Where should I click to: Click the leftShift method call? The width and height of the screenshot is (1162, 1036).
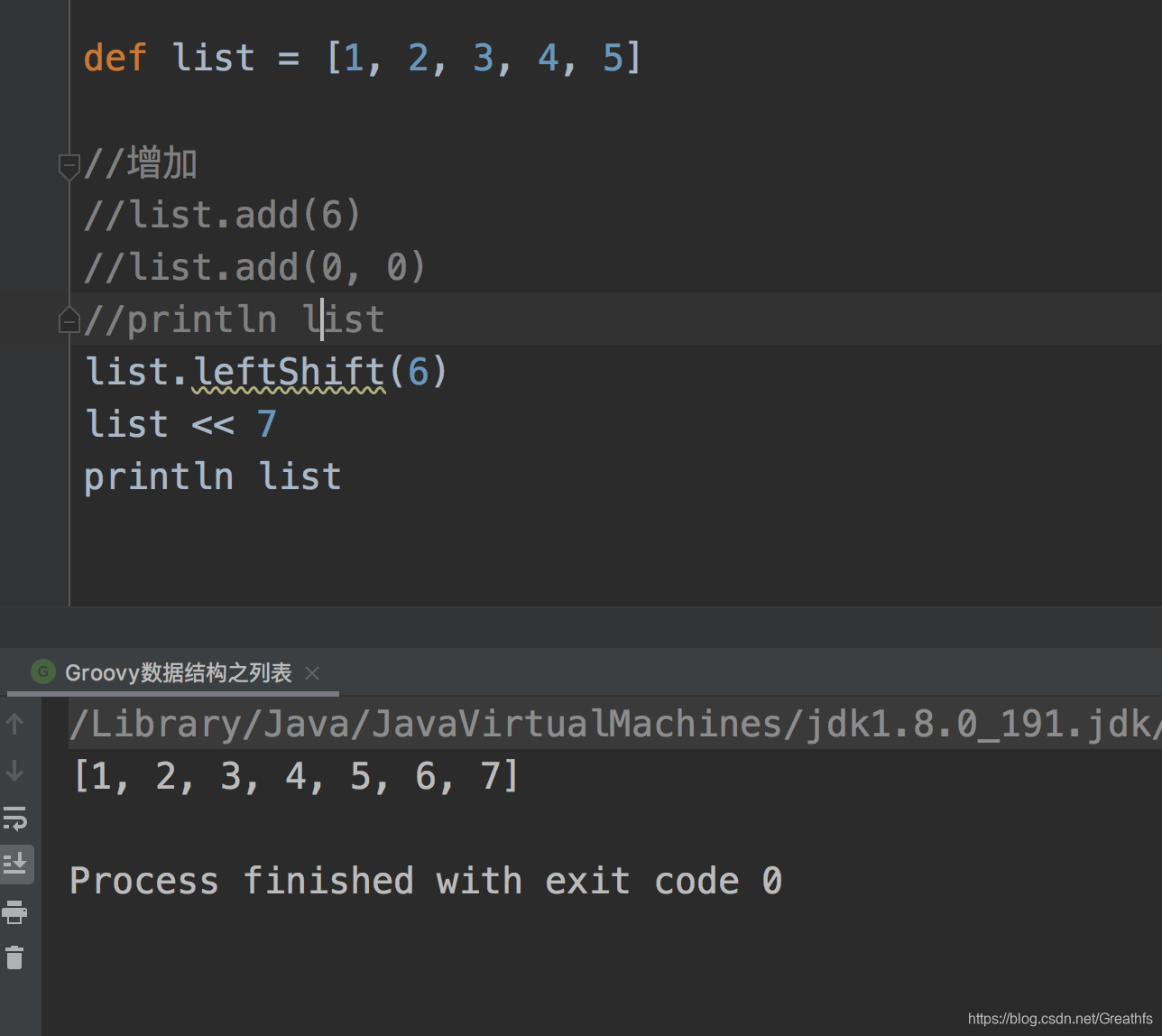tap(289, 372)
